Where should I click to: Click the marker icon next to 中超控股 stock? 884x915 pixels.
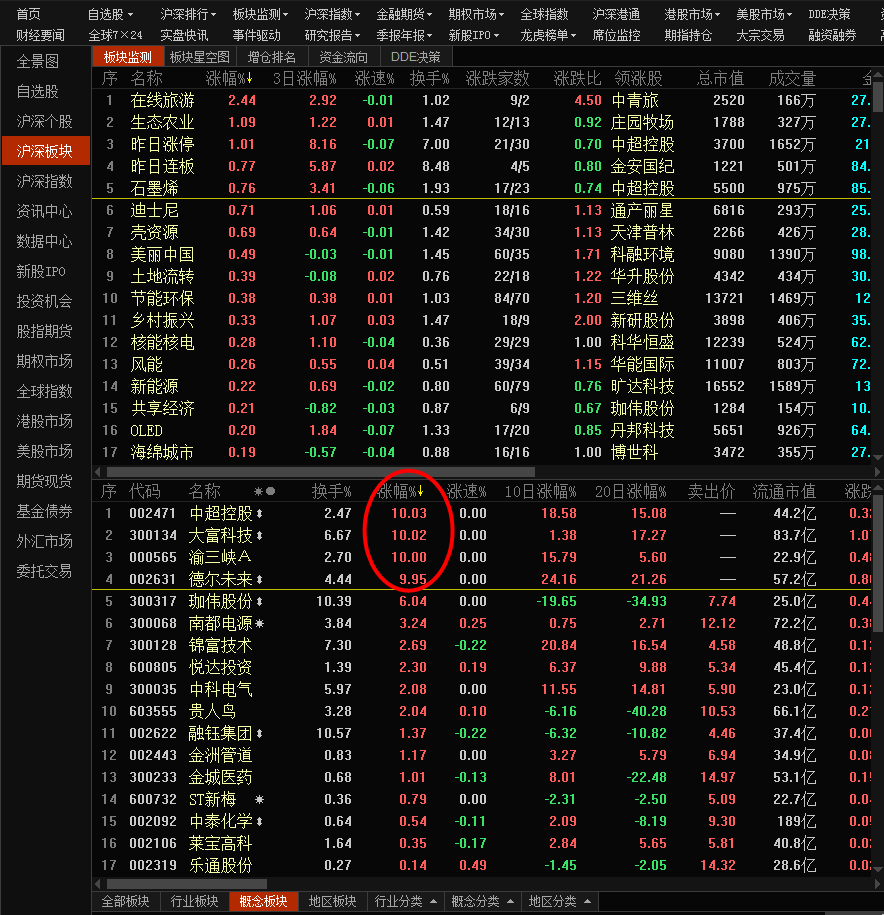click(x=259, y=514)
